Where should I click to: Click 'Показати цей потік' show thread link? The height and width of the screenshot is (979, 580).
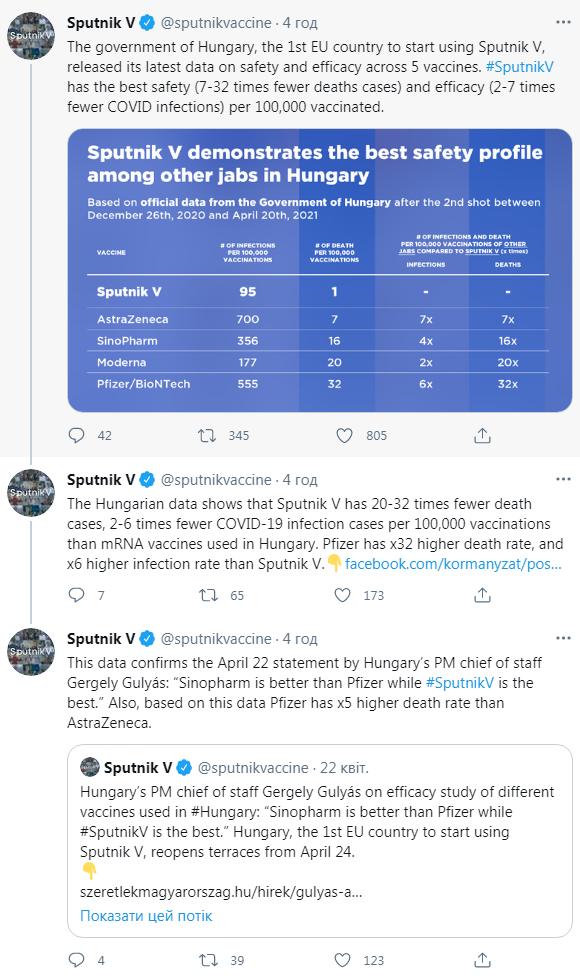146,916
